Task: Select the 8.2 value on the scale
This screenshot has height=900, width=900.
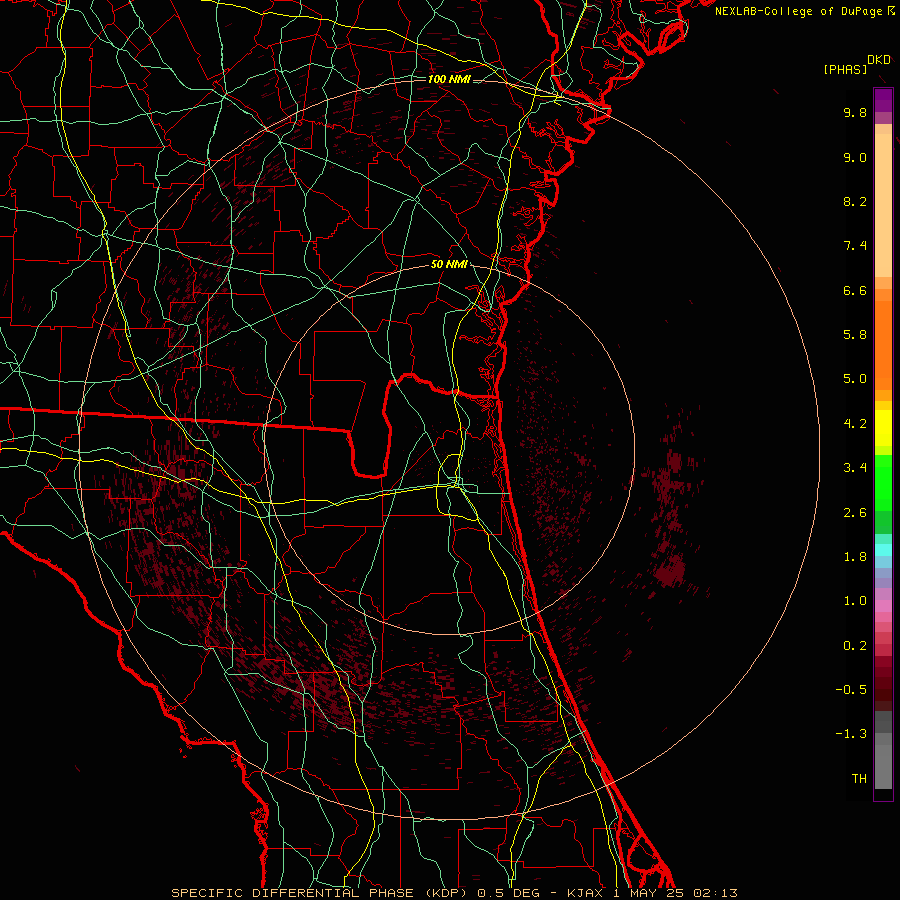Action: tap(855, 201)
